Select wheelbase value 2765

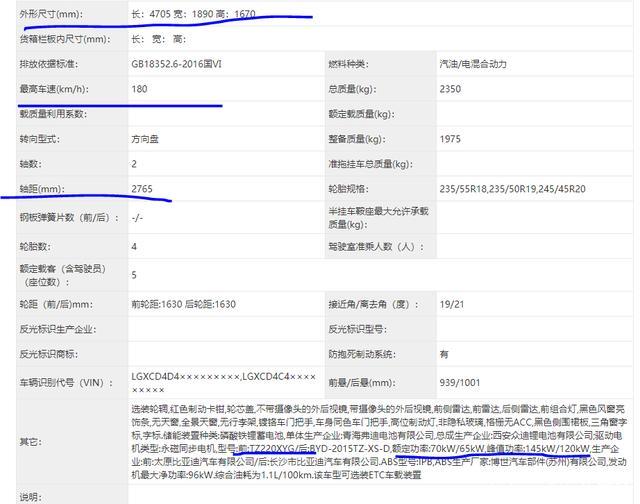pyautogui.click(x=142, y=189)
